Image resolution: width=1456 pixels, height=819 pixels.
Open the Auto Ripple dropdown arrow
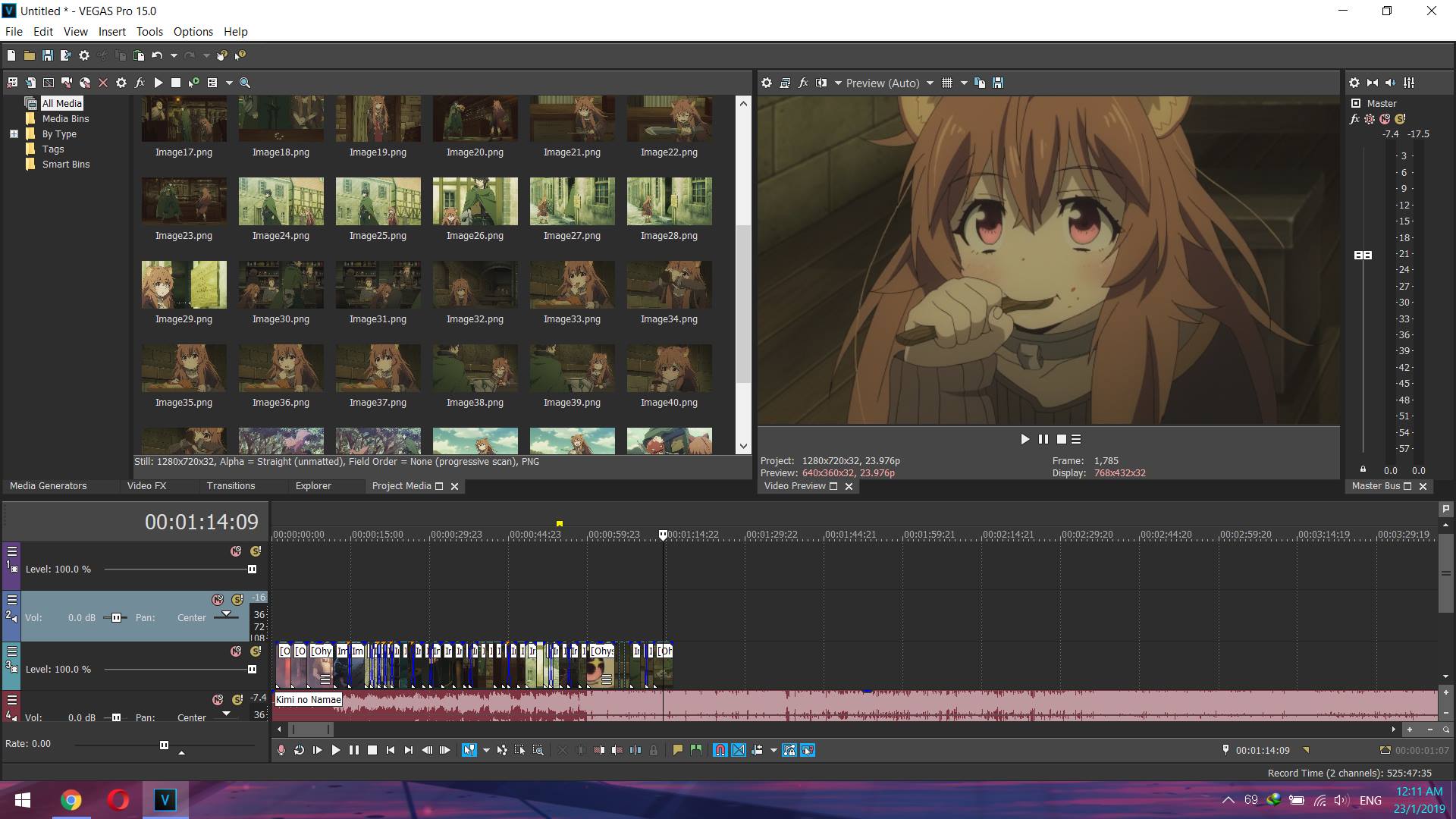pos(773,750)
